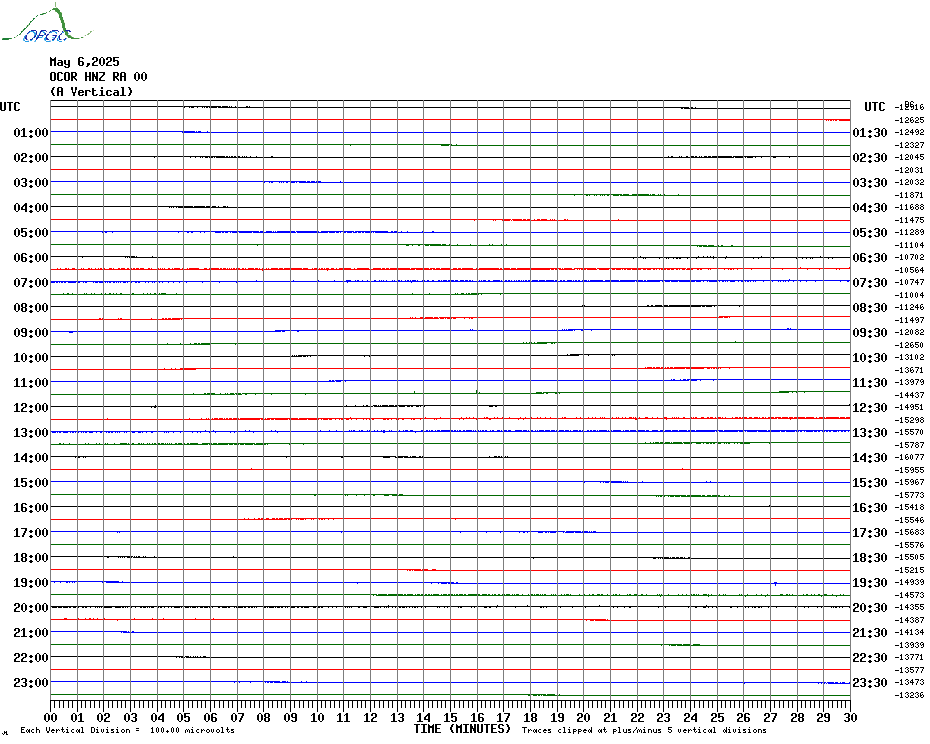The image size is (930, 744).
Task: Click minute "08" on the bottom time axis
Action: tap(263, 717)
